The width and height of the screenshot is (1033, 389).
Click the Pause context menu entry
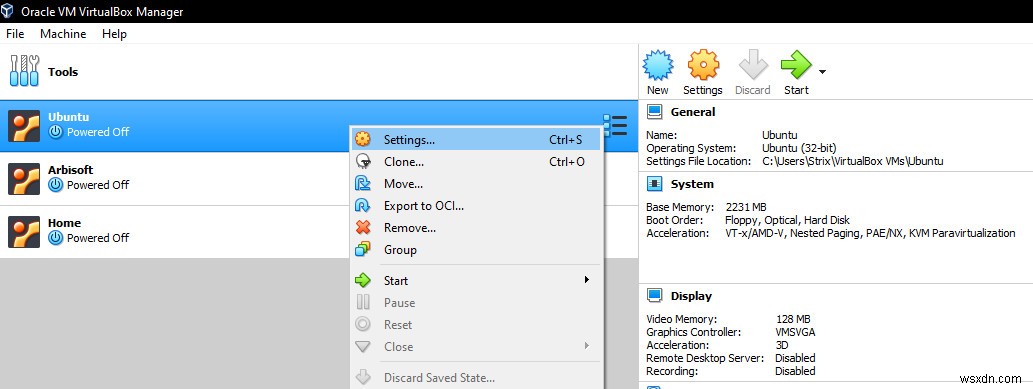(x=476, y=303)
